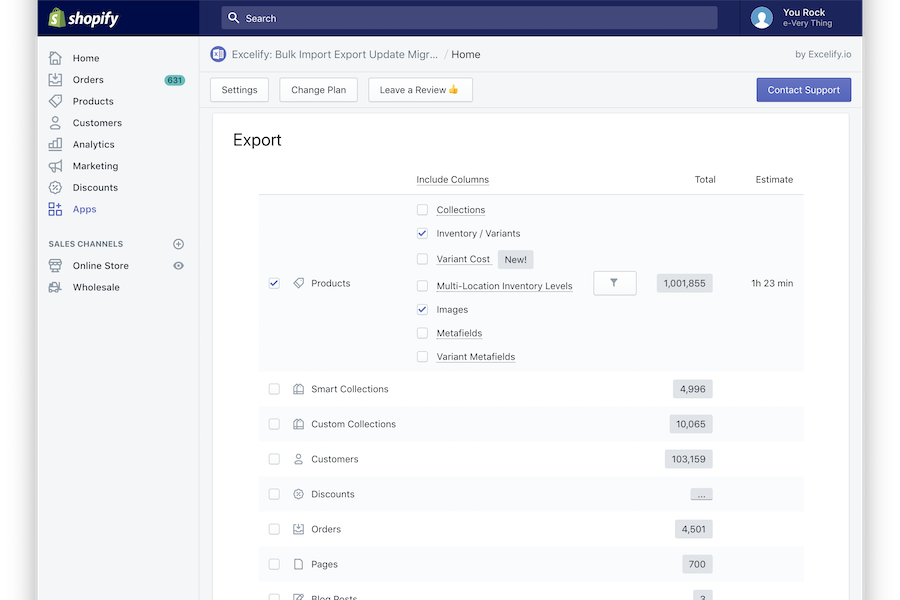Uncheck the Images column checkbox

(422, 309)
